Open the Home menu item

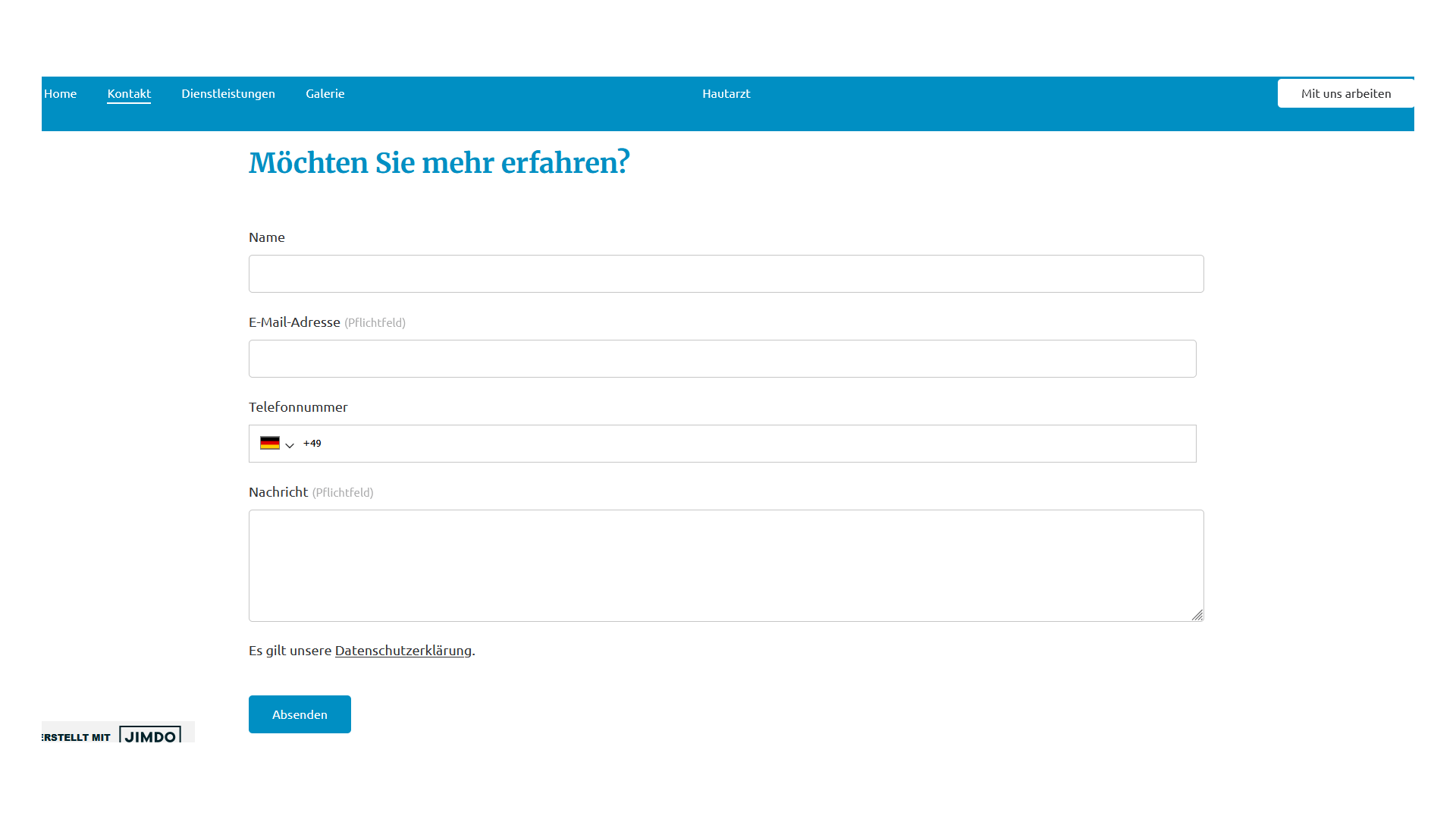pos(60,93)
